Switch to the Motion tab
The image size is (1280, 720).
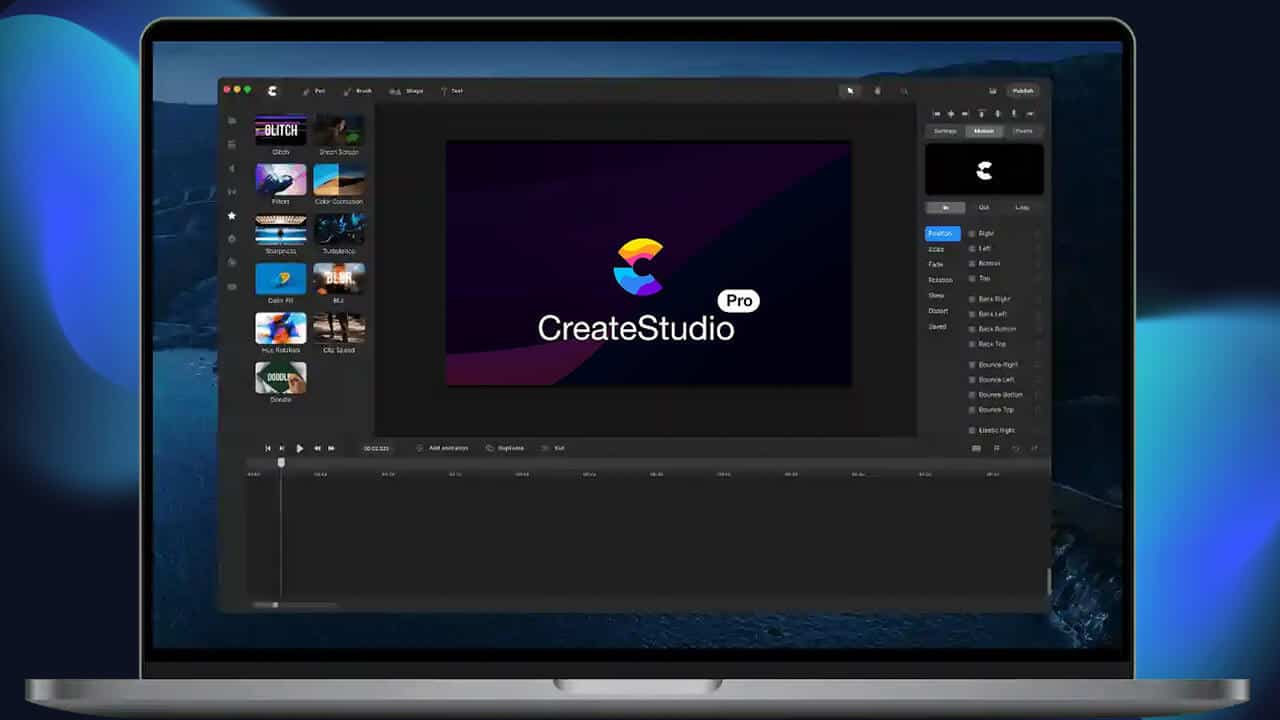pyautogui.click(x=984, y=131)
